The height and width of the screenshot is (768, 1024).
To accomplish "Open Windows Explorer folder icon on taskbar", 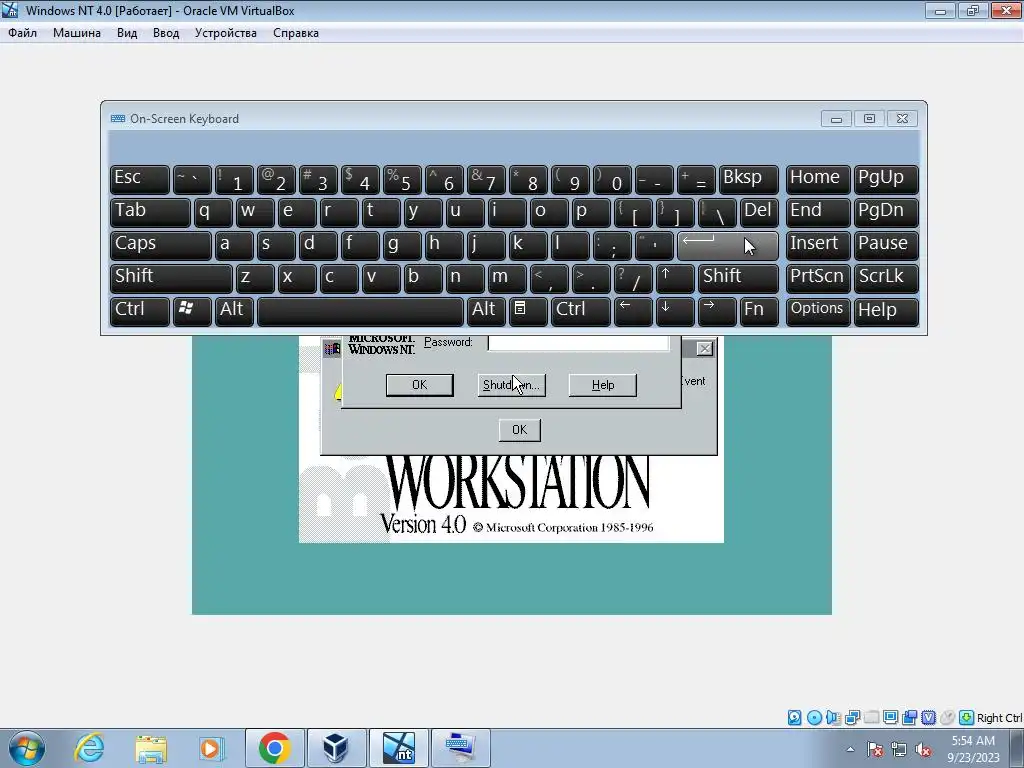I will coord(151,748).
